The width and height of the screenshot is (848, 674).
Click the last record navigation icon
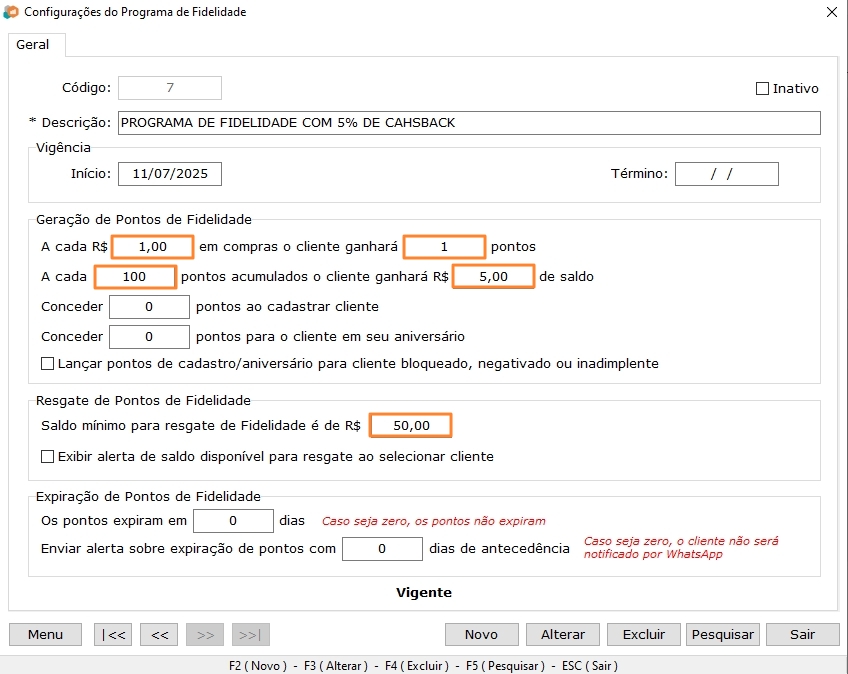pyautogui.click(x=250, y=634)
